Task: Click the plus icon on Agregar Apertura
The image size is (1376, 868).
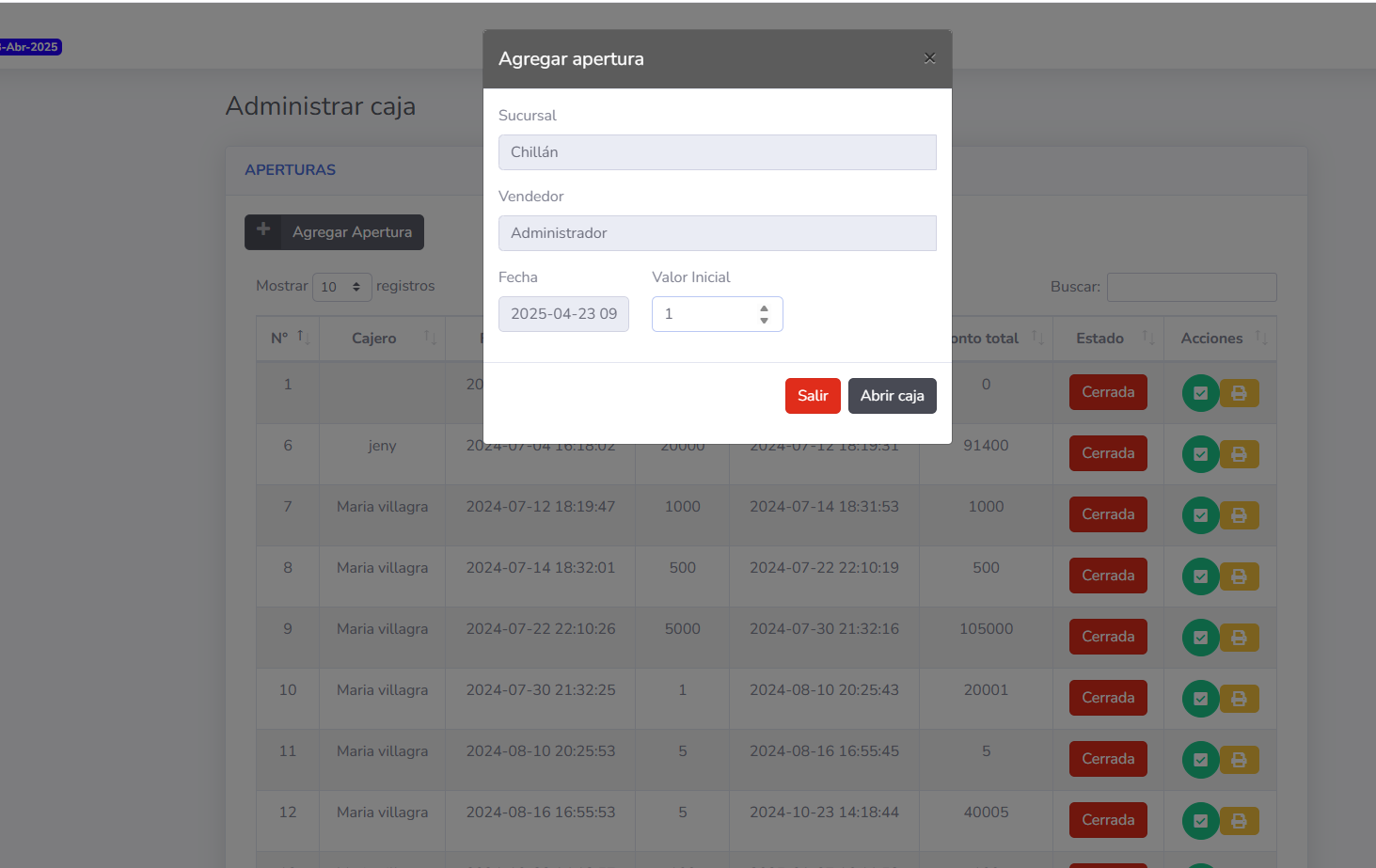Action: coord(263,231)
